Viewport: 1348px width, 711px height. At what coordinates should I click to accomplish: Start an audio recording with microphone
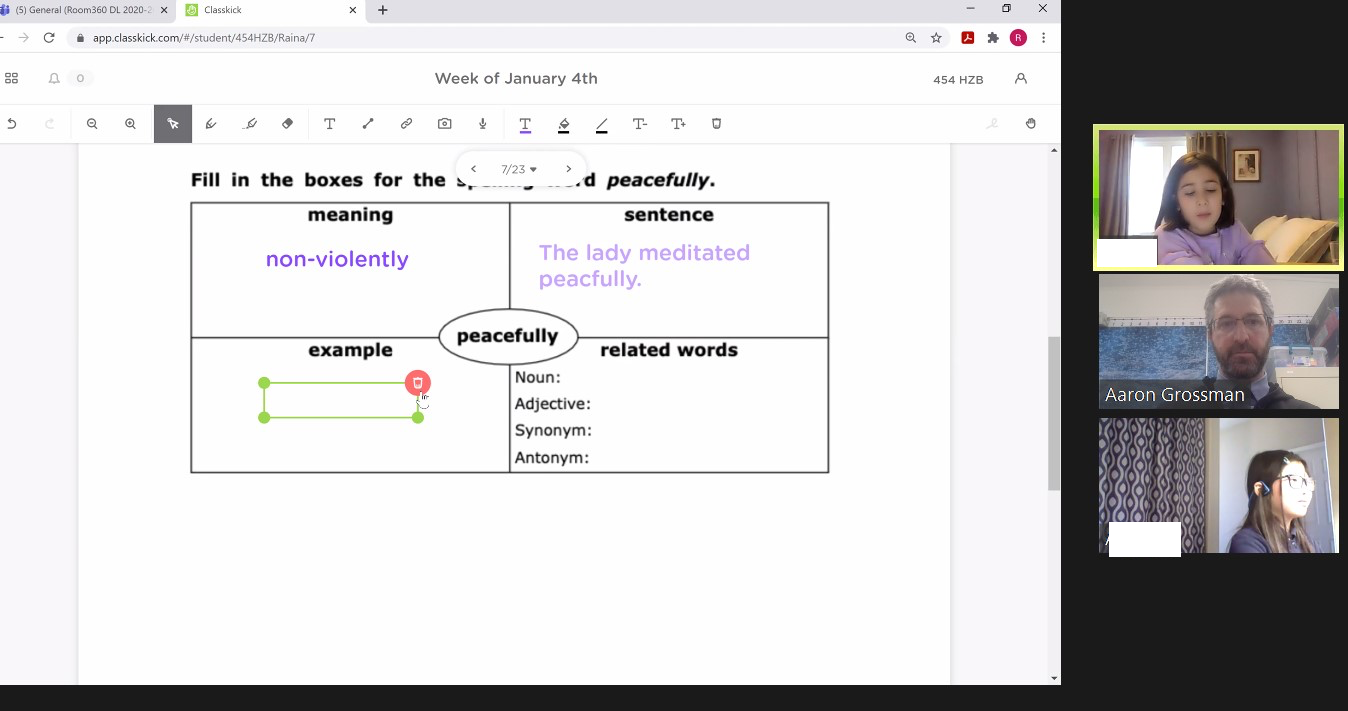click(483, 124)
